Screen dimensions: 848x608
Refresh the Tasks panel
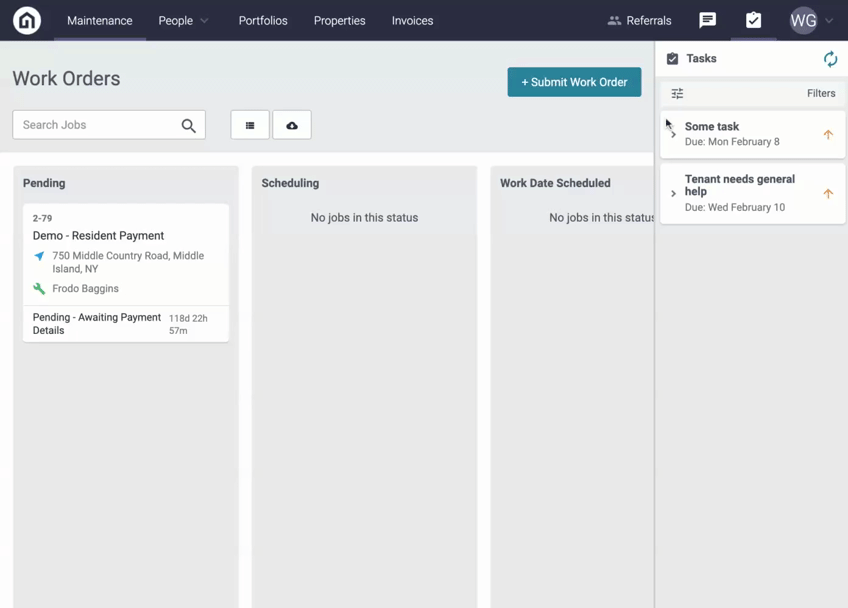(x=830, y=58)
